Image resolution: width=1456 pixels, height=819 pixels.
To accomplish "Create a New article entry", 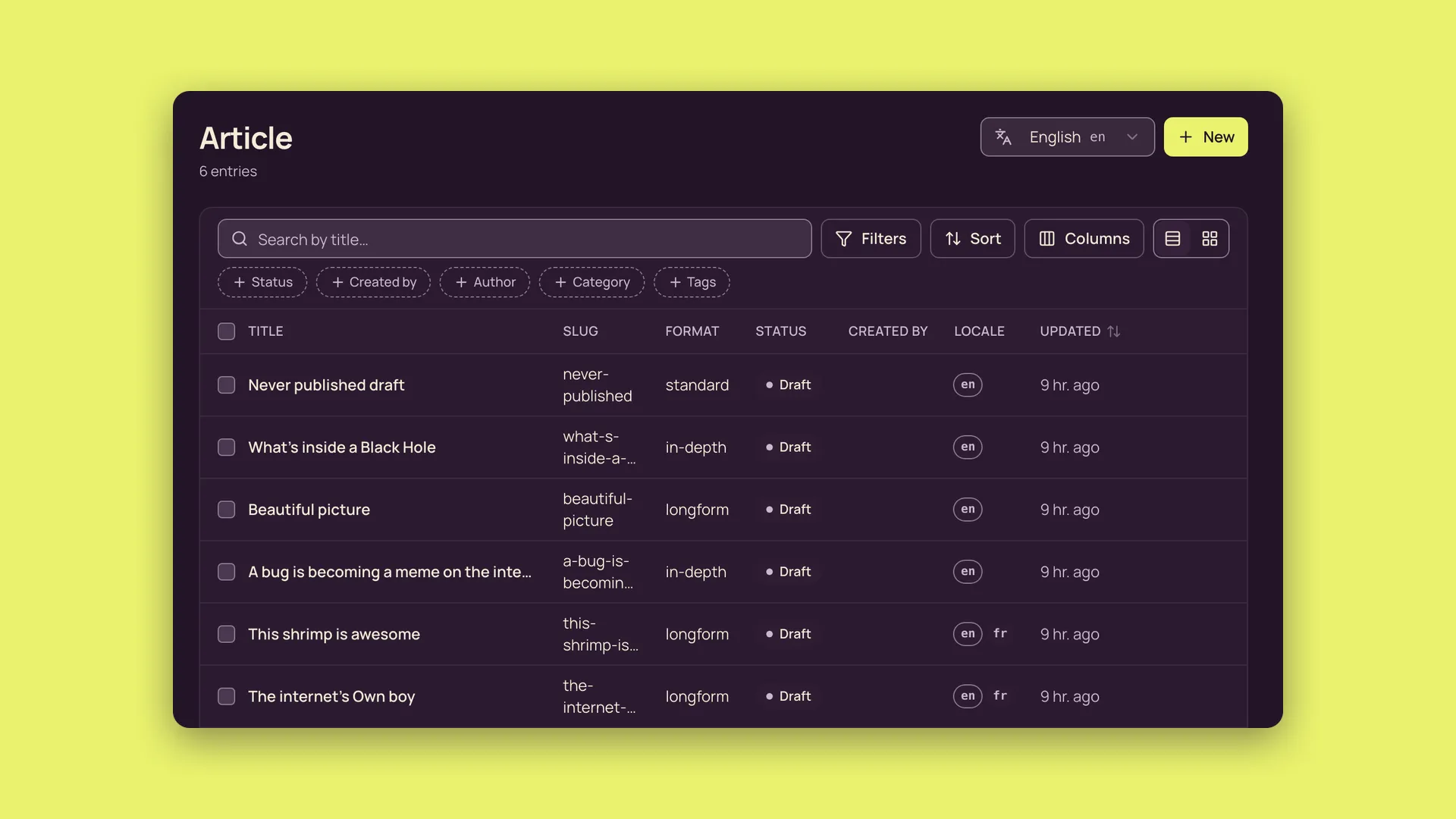I will coord(1206,137).
